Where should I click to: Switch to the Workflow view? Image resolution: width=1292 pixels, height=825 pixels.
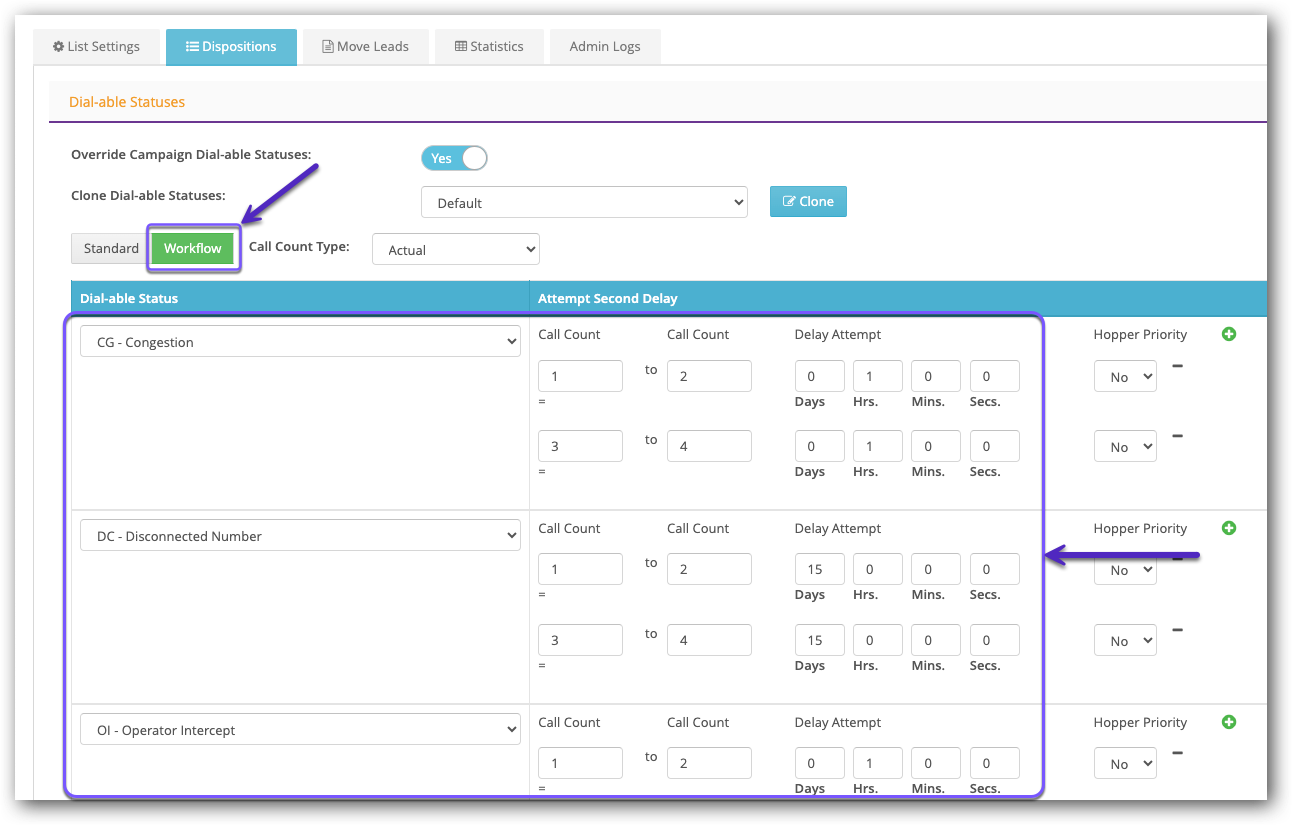pos(192,248)
